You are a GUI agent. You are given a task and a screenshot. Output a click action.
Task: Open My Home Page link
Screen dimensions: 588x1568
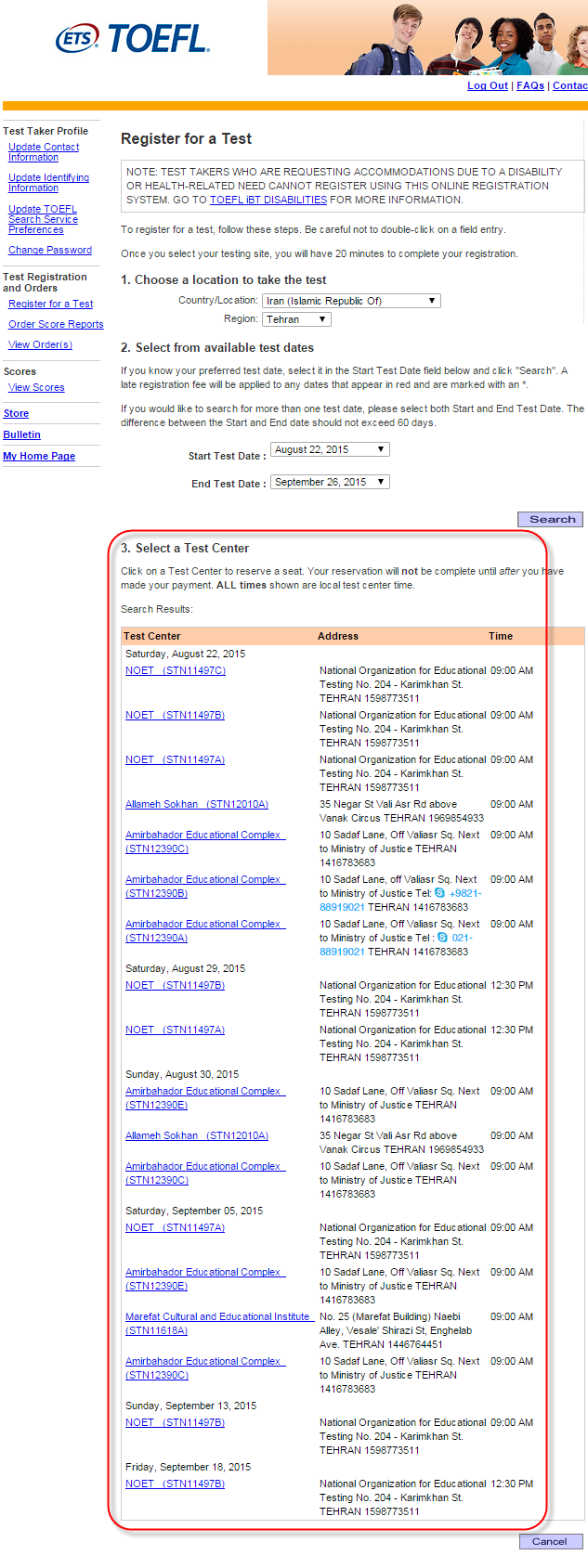point(39,456)
